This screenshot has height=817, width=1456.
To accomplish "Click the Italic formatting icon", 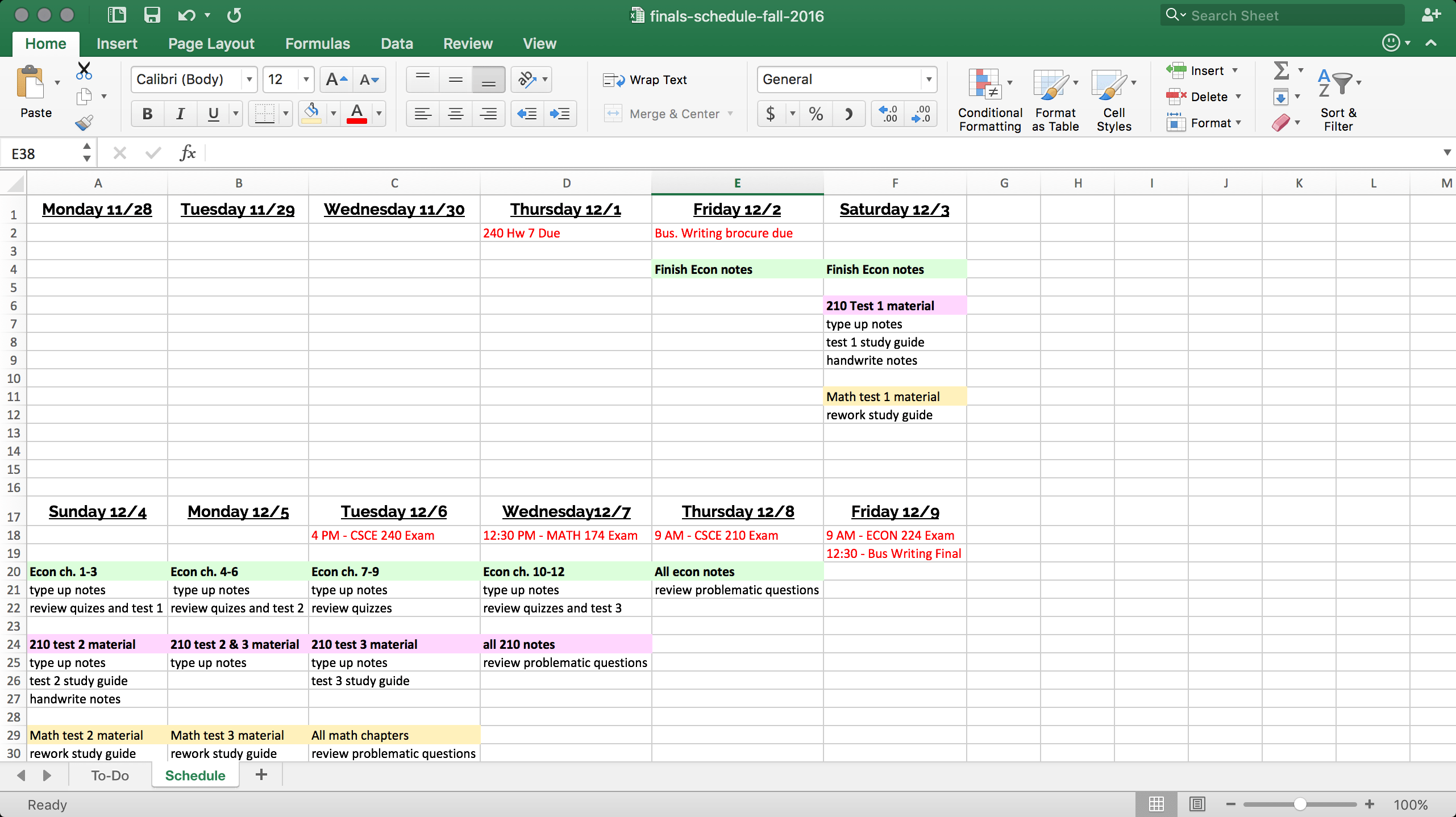I will point(179,113).
